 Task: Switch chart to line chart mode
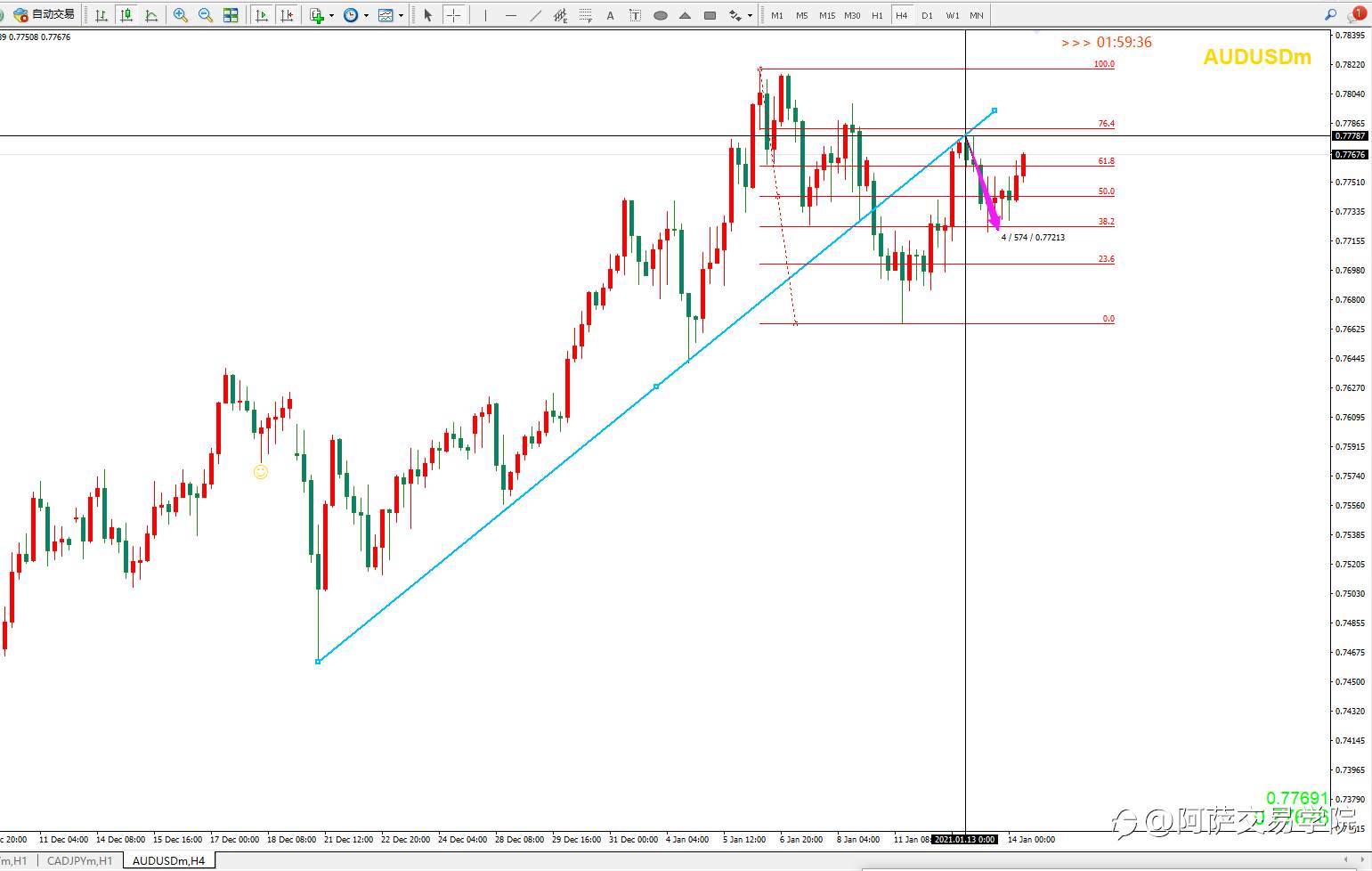click(x=151, y=15)
